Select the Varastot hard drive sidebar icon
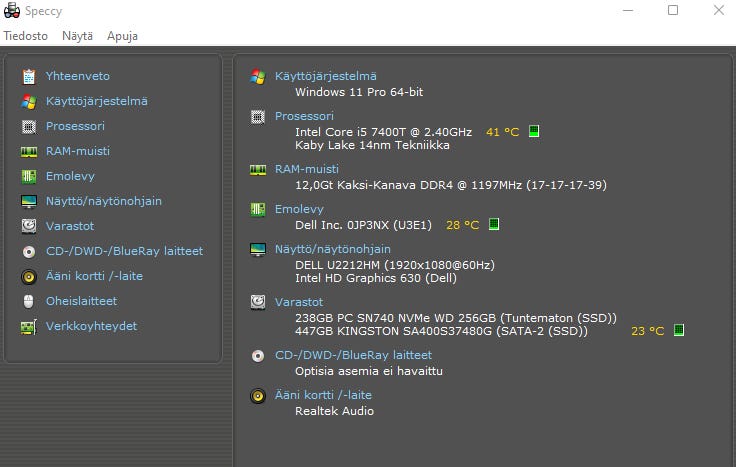 click(x=28, y=226)
